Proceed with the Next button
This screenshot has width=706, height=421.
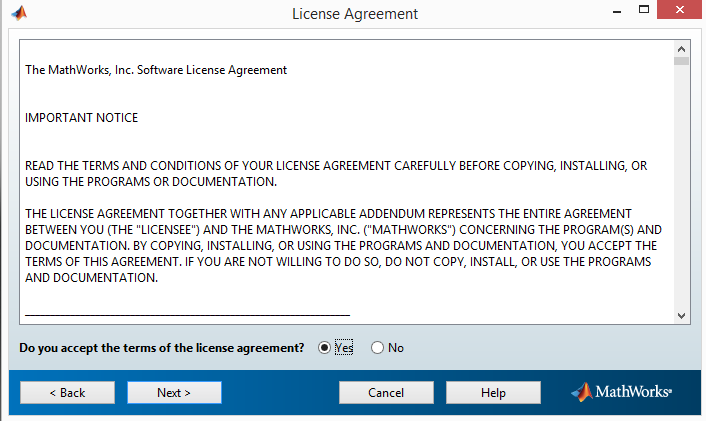174,393
